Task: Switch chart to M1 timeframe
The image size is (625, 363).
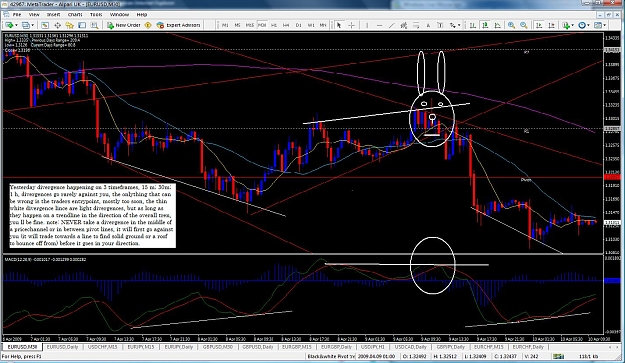Action: (x=225, y=25)
